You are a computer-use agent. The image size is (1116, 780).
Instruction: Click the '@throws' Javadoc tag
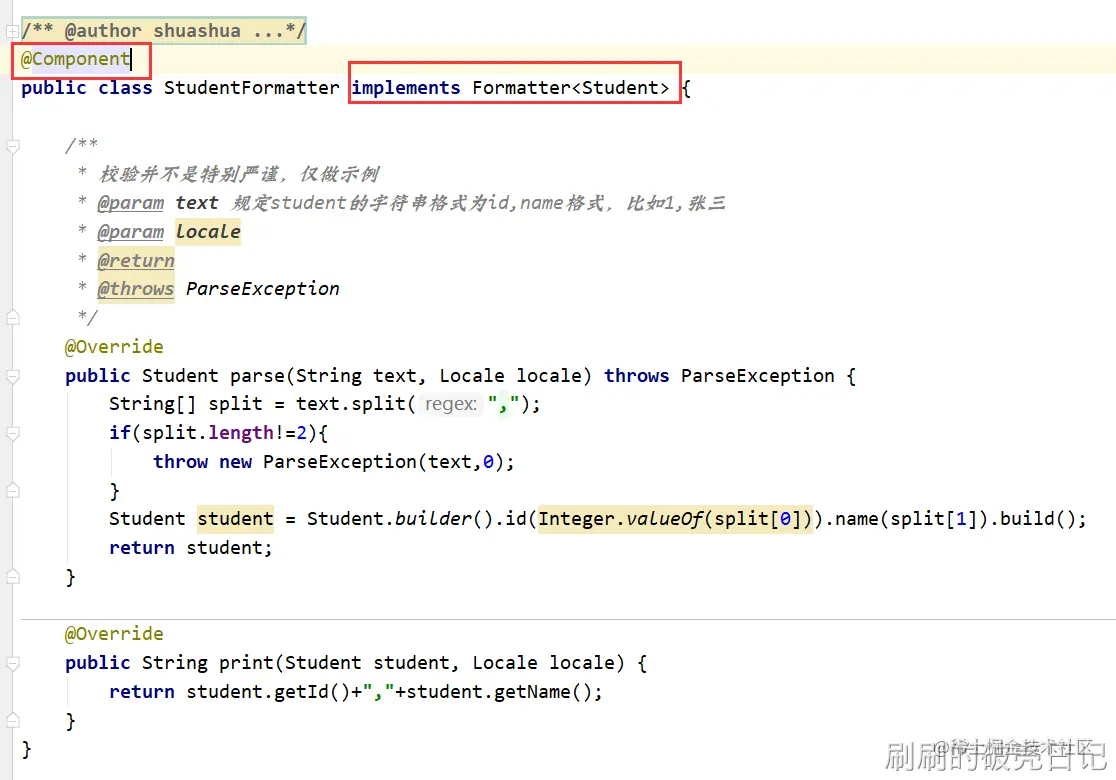136,289
